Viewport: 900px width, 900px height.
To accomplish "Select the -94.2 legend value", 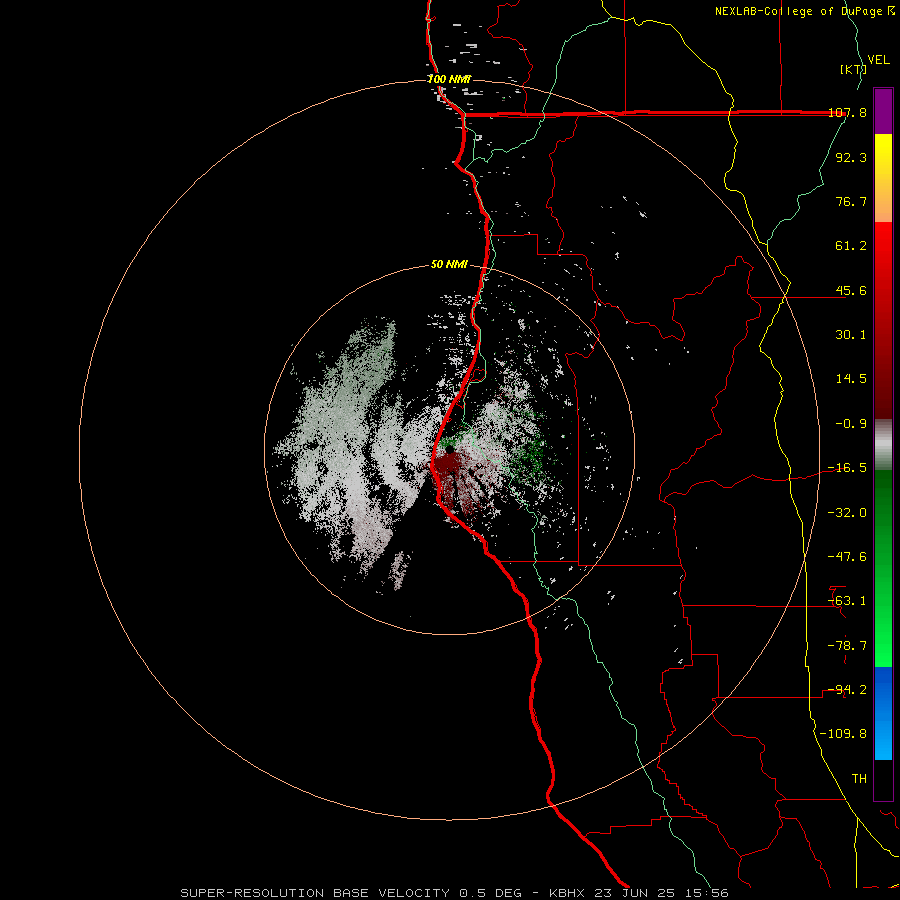I will pos(847,690).
